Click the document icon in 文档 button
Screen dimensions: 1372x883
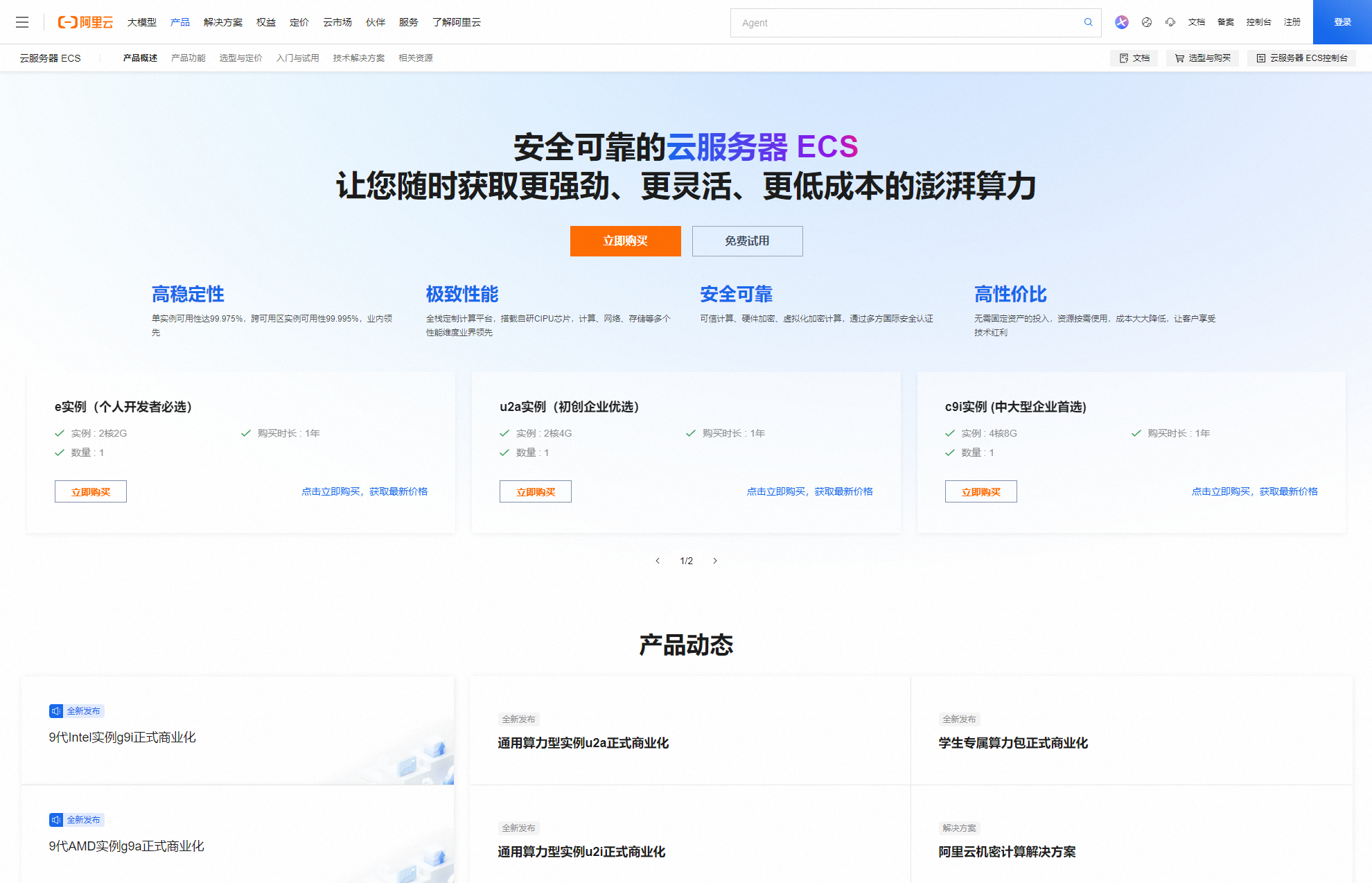point(1124,58)
